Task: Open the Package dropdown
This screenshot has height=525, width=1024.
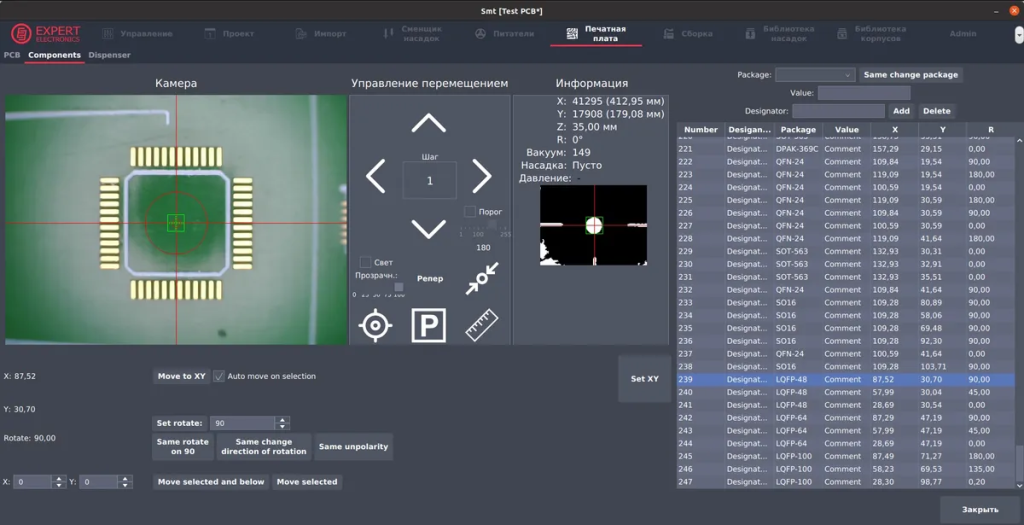Action: pos(815,75)
